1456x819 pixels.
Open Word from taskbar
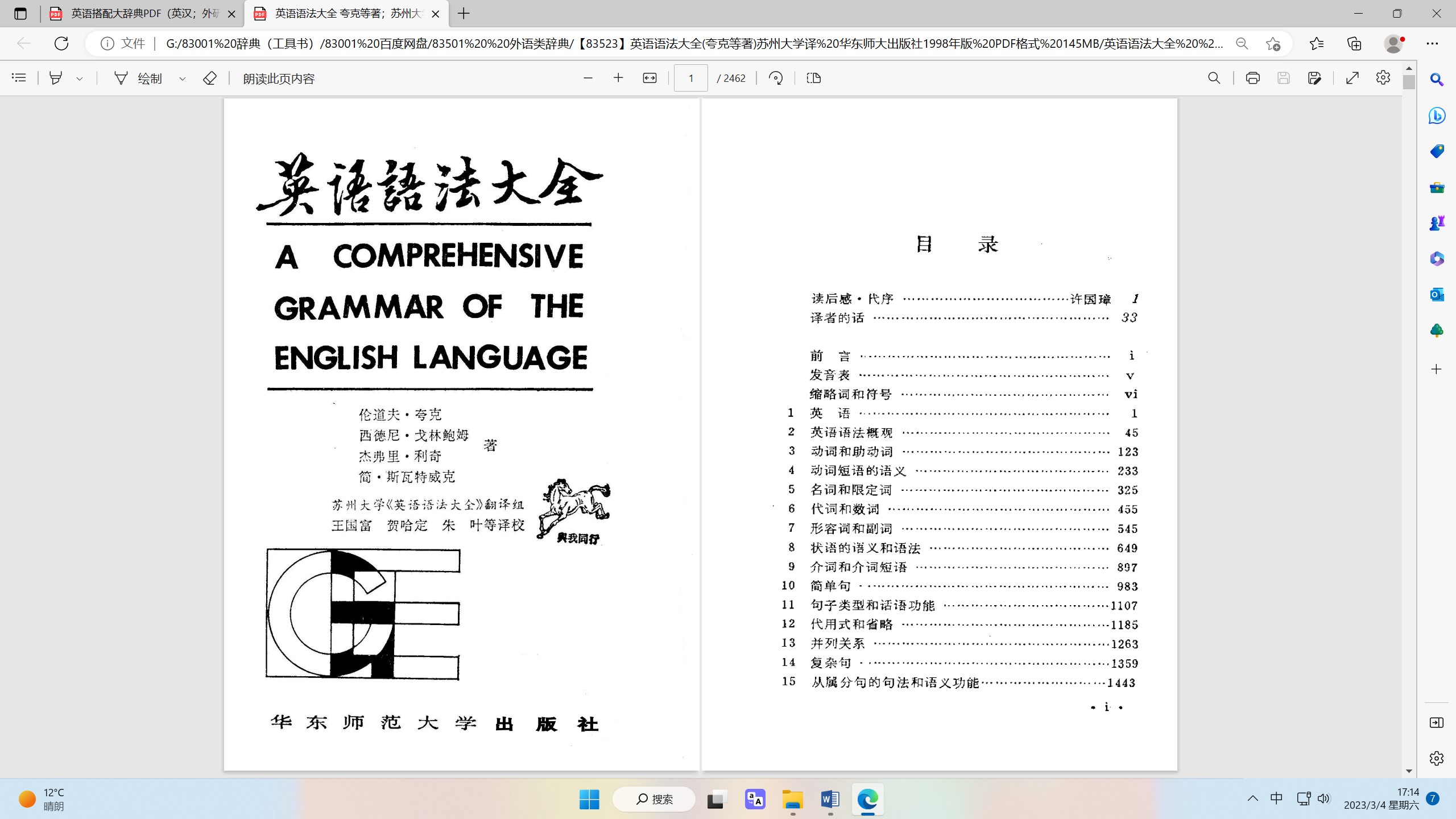point(830,799)
